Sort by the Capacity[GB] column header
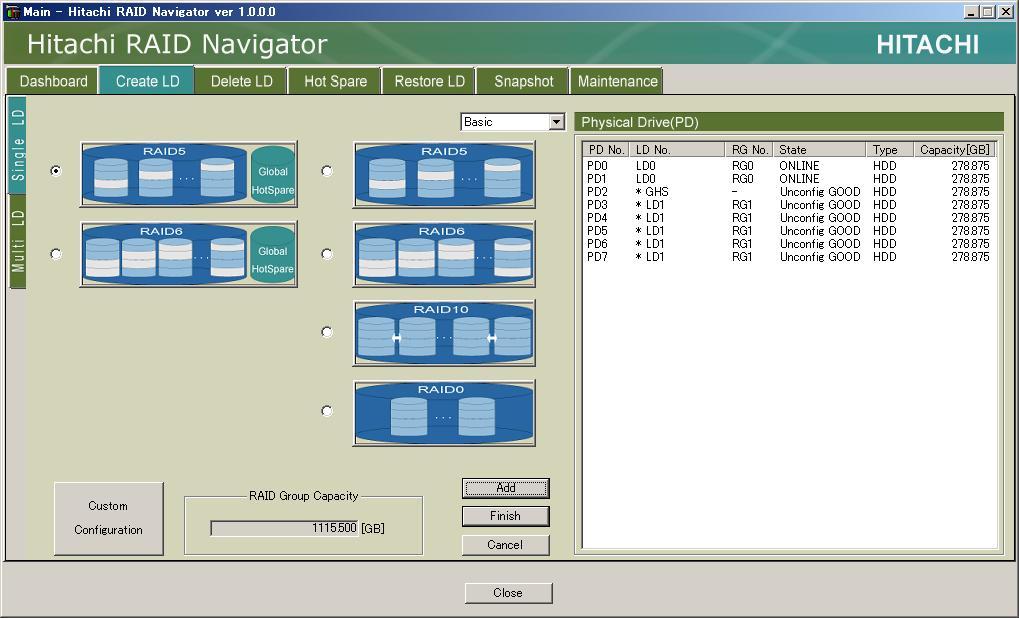 [954, 149]
